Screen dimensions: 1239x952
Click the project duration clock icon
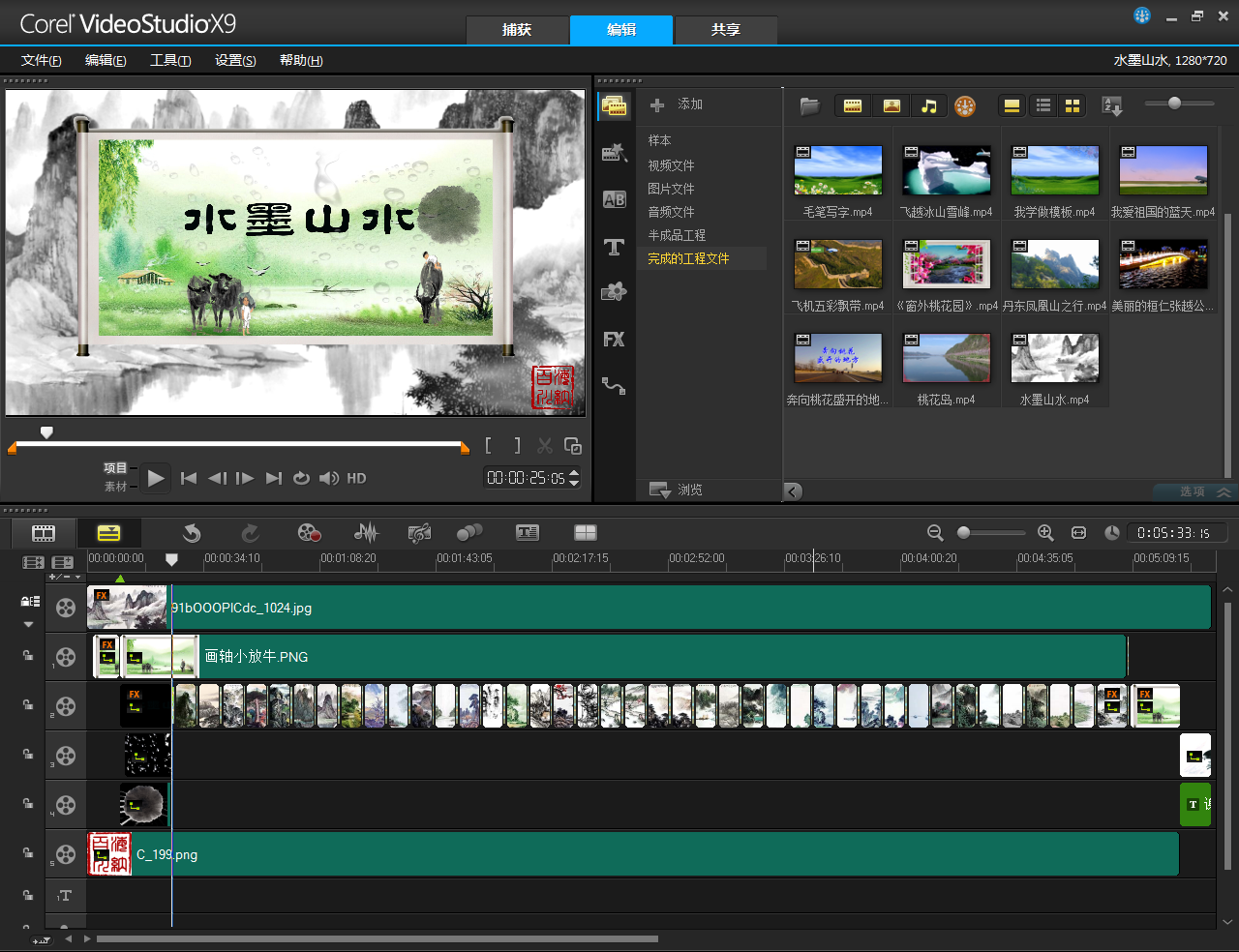pos(1112,533)
